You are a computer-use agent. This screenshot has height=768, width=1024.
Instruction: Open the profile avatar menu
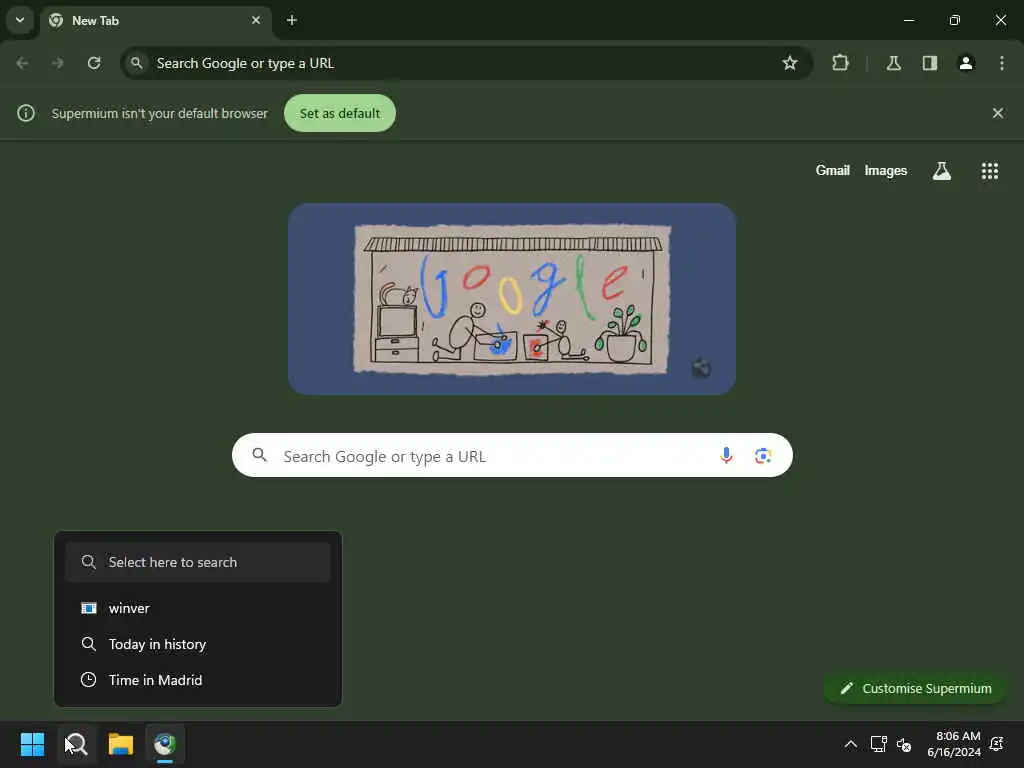click(966, 63)
